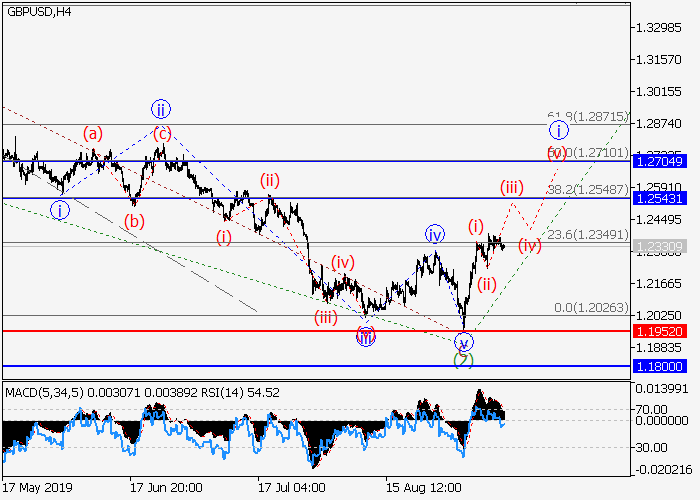Click the gray 1.23309 current price tag
The width and height of the screenshot is (700, 500).
tap(658, 245)
